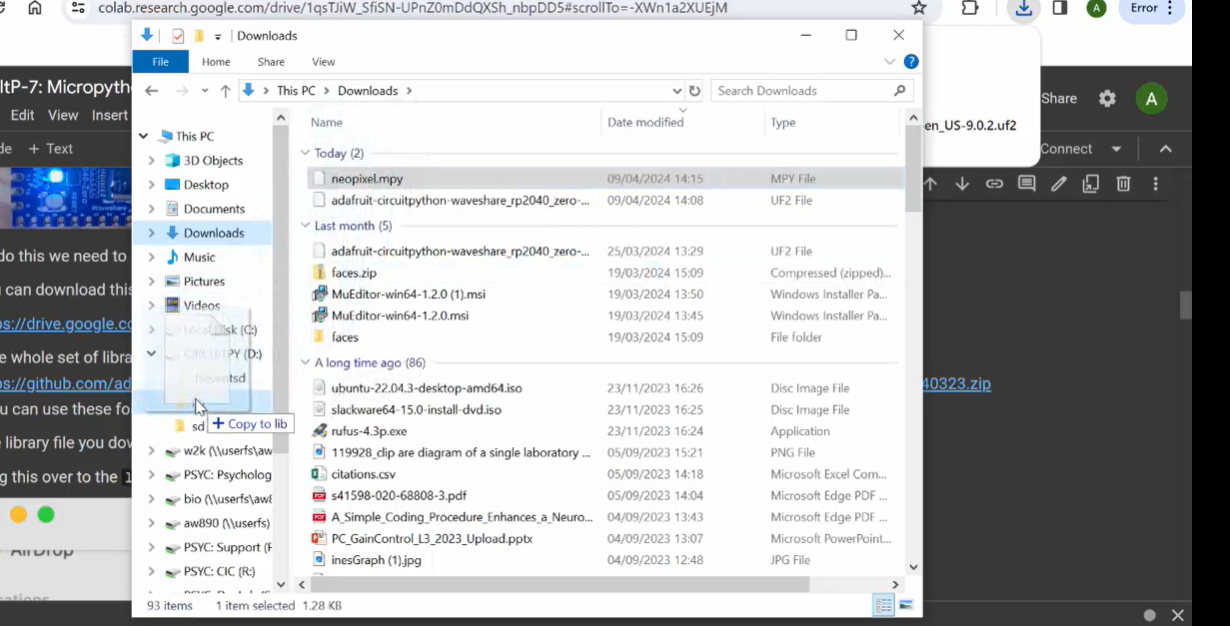The width and height of the screenshot is (1230, 626).
Task: Click the Search Downloads box
Action: click(x=811, y=91)
